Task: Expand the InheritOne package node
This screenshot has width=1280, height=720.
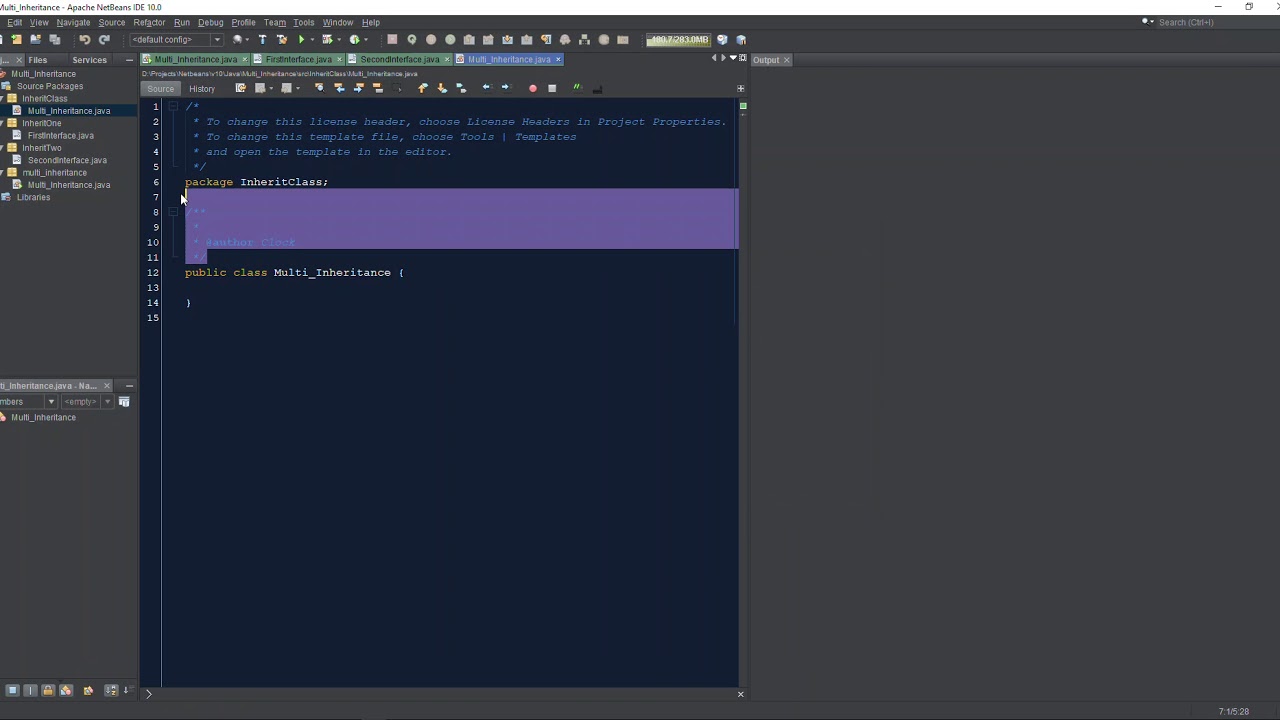Action: click(x=3, y=123)
